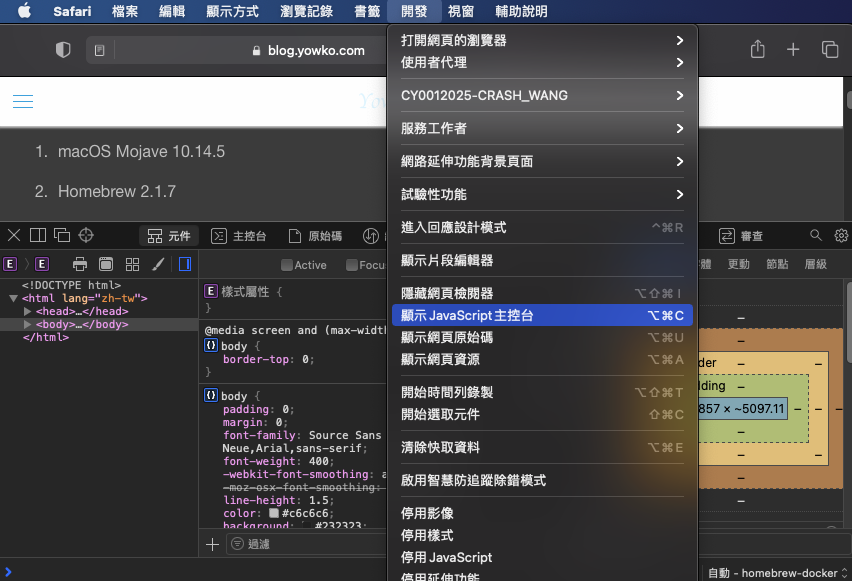
Task: Focus the 過濾 style filter field
Action: point(307,544)
